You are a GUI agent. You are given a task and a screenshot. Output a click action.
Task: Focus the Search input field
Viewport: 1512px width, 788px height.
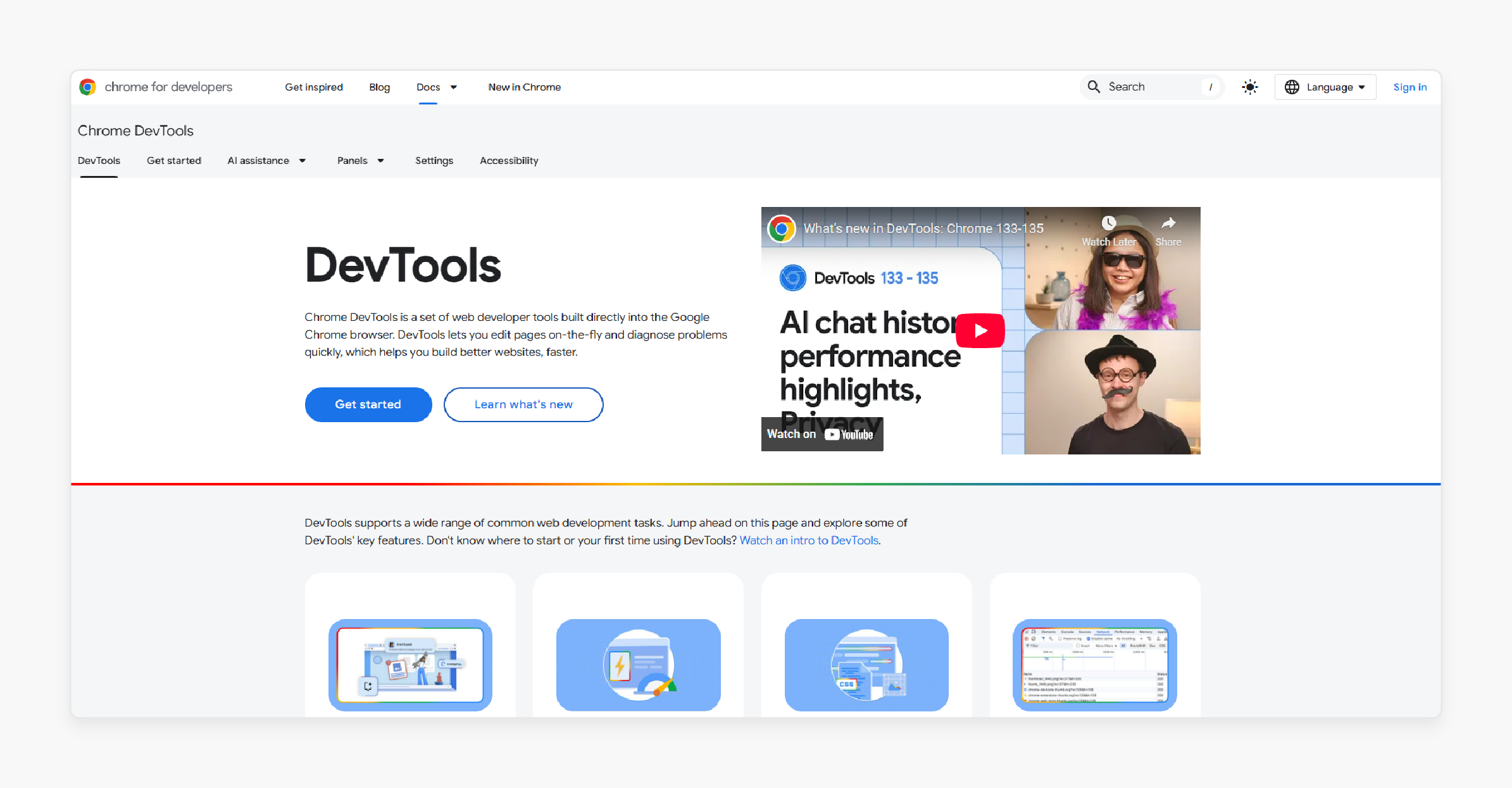click(1152, 87)
